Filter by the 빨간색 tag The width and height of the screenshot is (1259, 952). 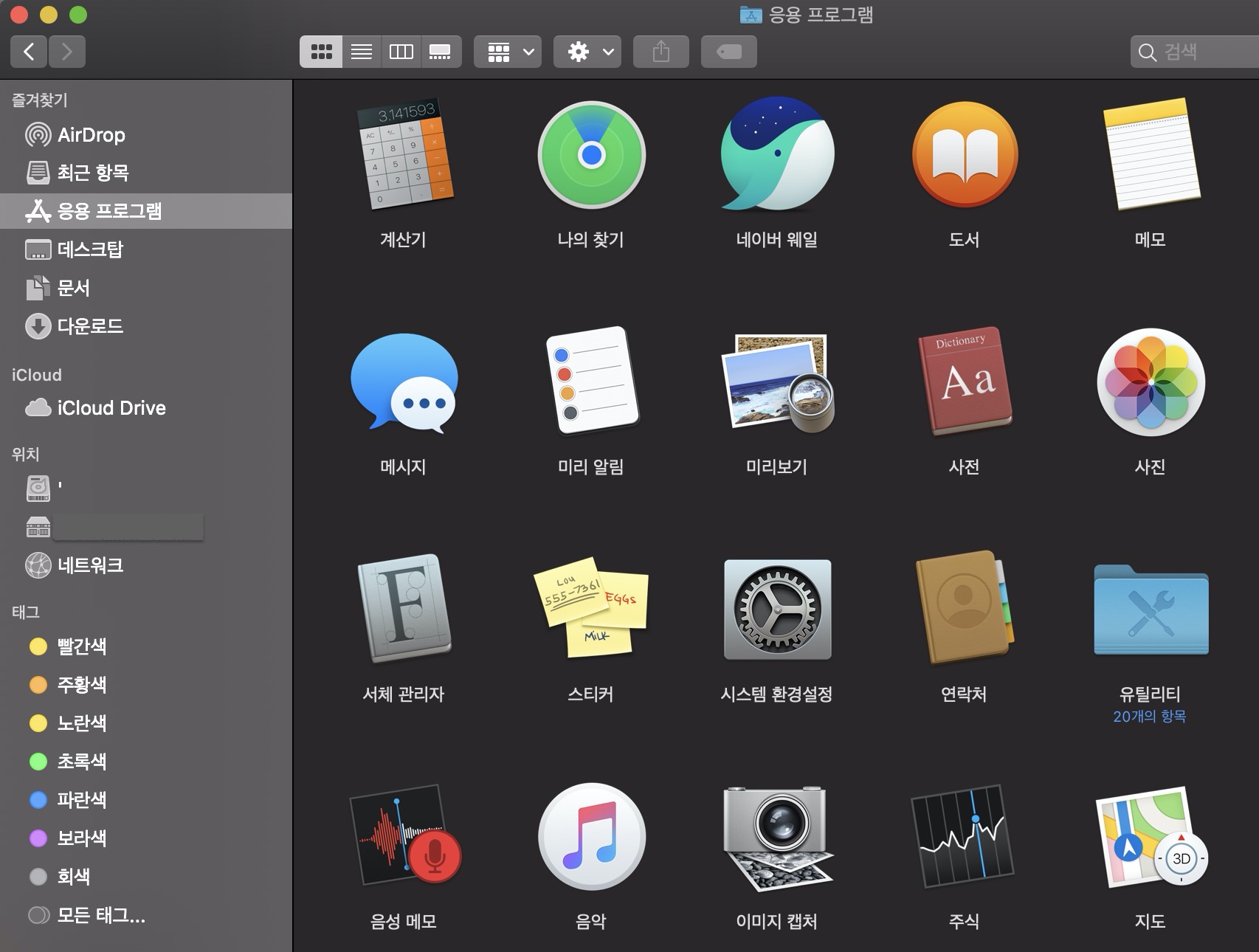point(146,646)
